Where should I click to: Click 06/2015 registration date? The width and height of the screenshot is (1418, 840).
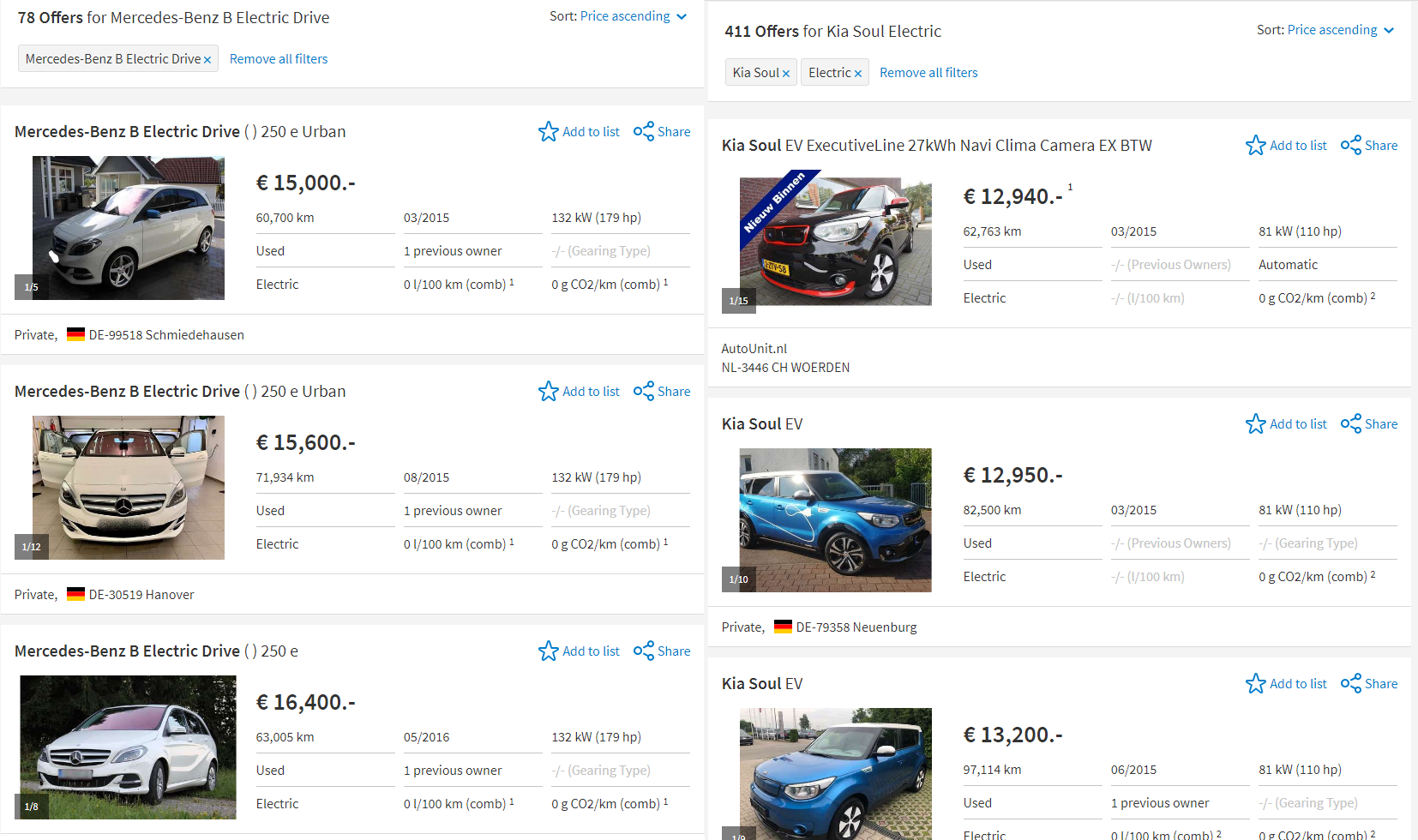point(1134,770)
